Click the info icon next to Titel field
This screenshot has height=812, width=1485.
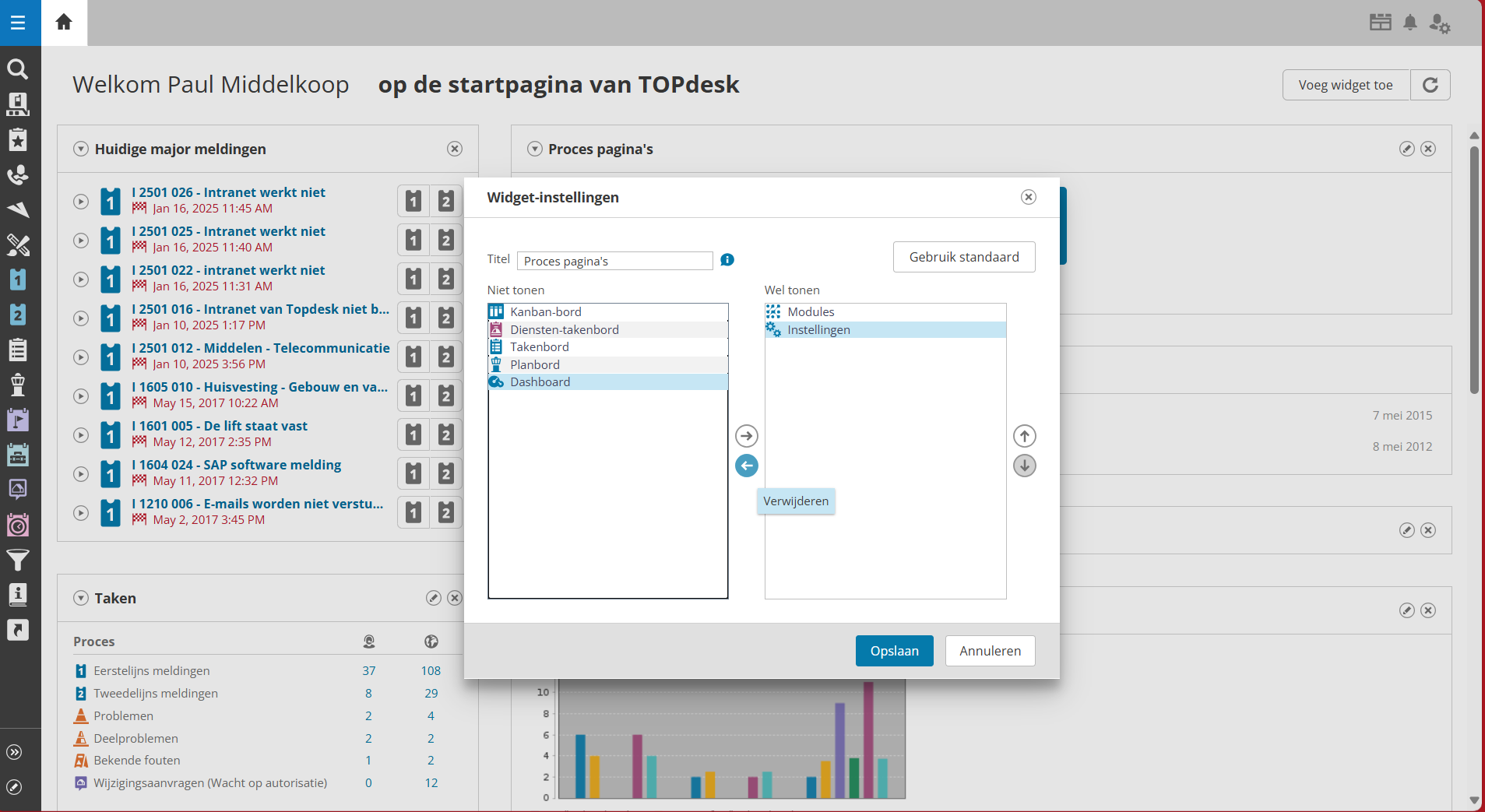[727, 260]
